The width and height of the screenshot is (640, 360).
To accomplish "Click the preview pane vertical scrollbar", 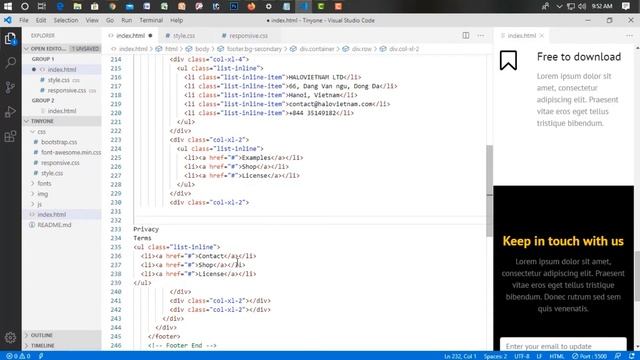I will tap(637, 277).
